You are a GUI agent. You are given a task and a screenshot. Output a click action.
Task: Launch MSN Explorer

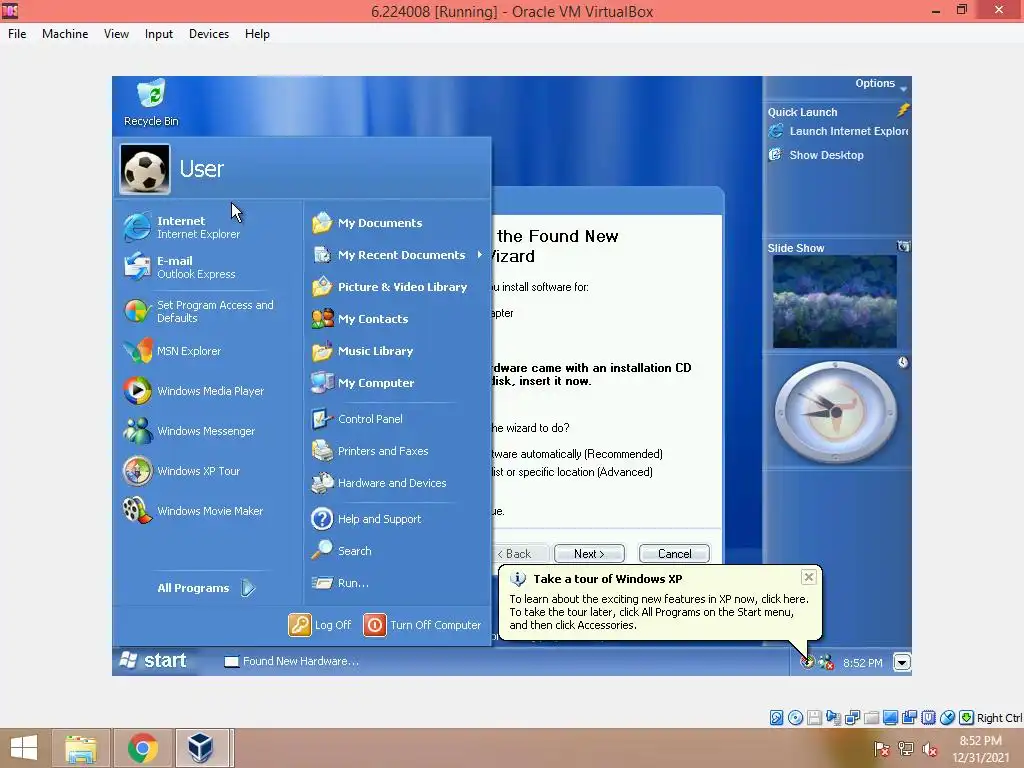tap(172, 351)
